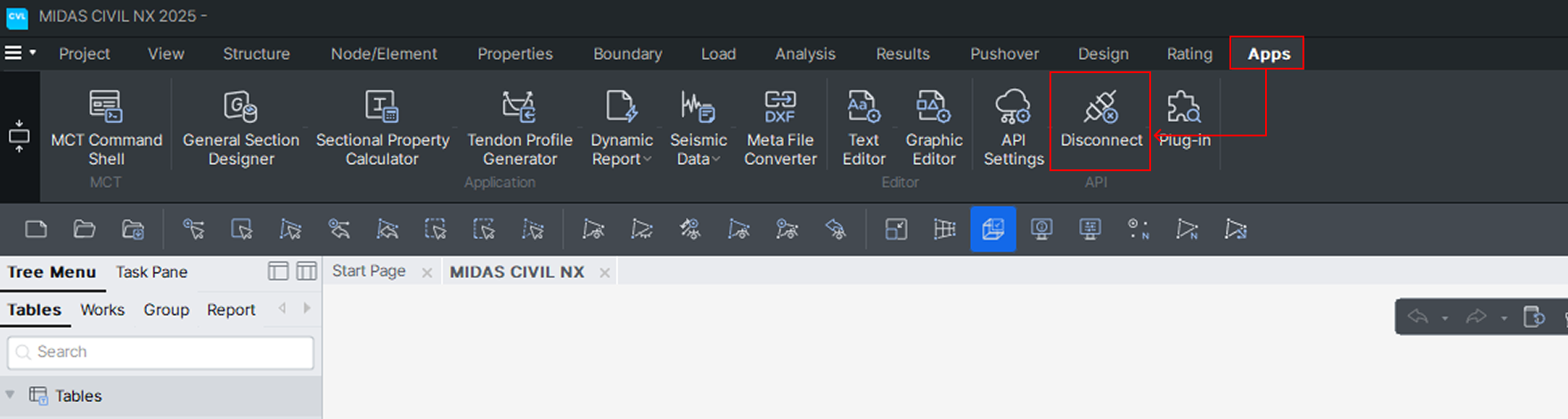Screen dimensions: 1568x419
Task: Toggle the highlighted Hidden view icon
Action: [x=992, y=229]
